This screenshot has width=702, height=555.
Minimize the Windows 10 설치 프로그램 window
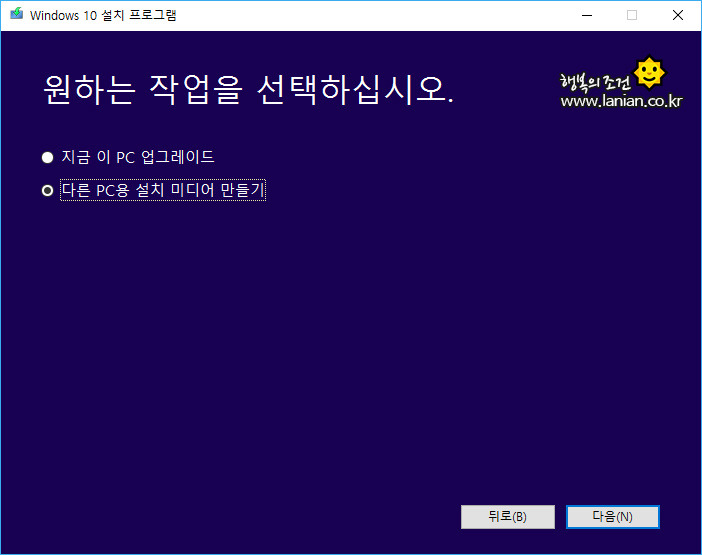pos(587,15)
